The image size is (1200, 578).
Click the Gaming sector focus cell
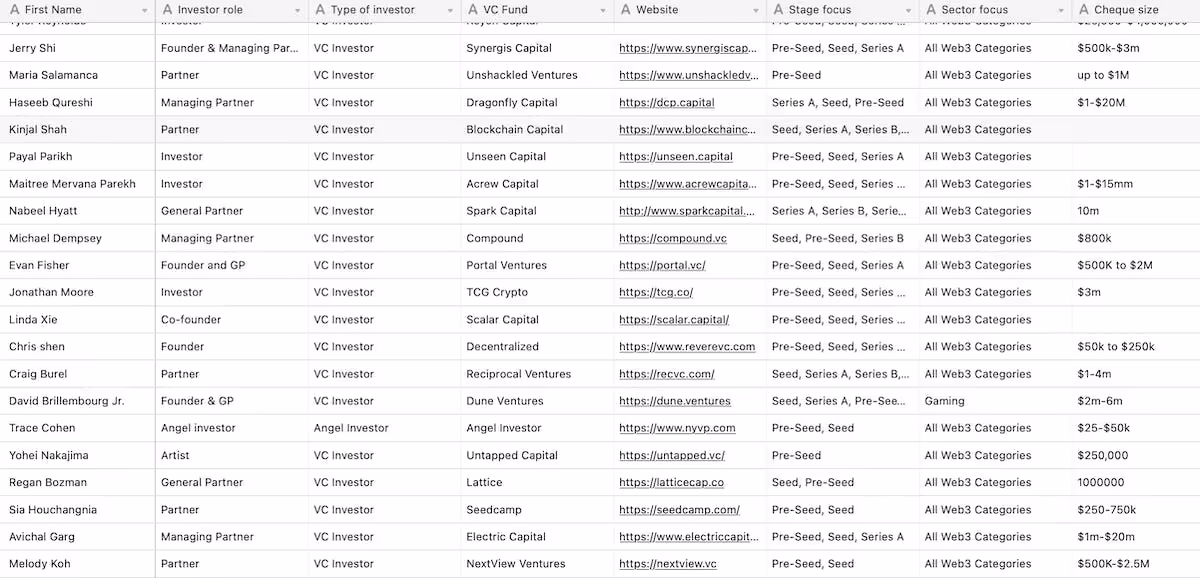tap(995, 401)
